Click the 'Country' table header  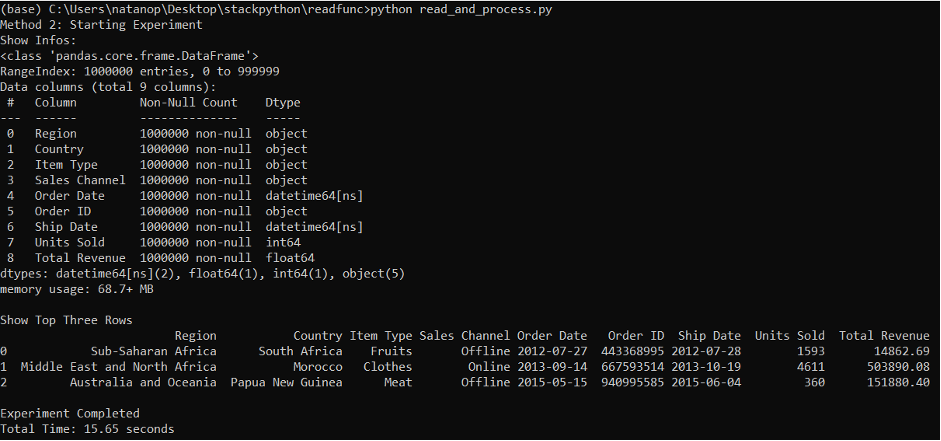(317, 336)
